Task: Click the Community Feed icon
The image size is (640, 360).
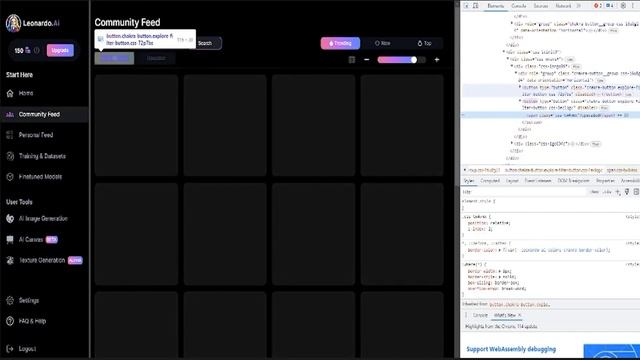Action: click(x=10, y=114)
